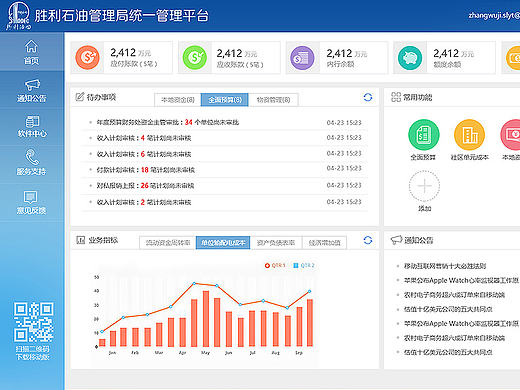
Task: Open the orange 社区单元成本 shortcut icon
Action: click(470, 135)
